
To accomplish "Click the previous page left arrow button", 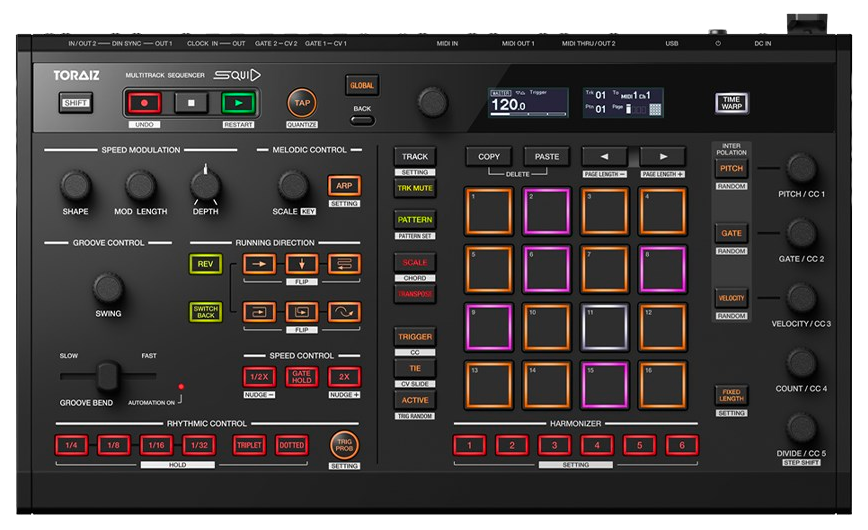I will pyautogui.click(x=605, y=157).
